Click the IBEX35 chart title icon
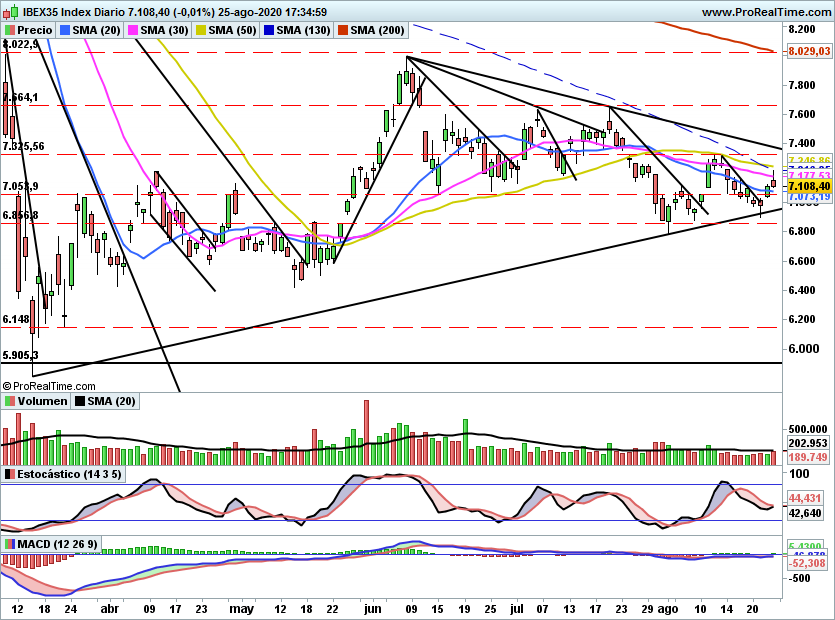This screenshot has width=835, height=620. (10, 11)
